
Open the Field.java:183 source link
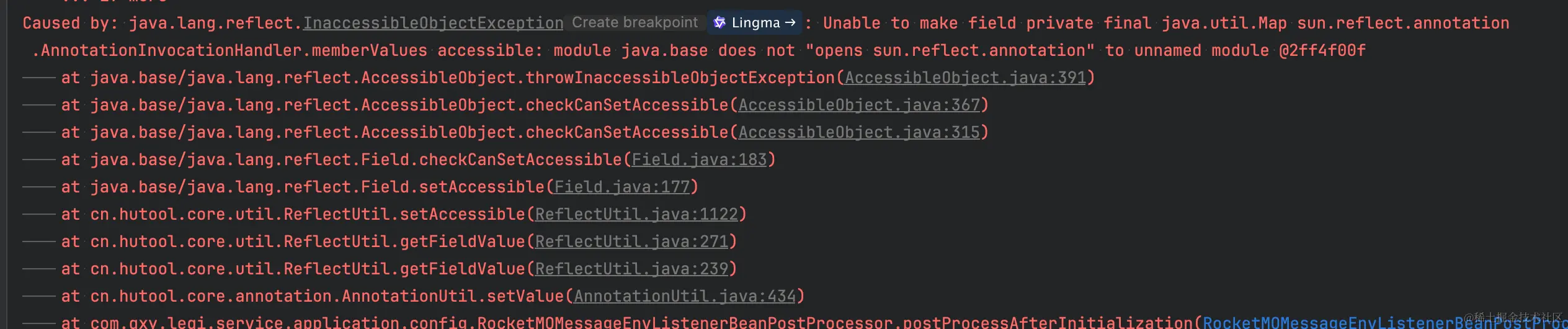click(x=699, y=160)
